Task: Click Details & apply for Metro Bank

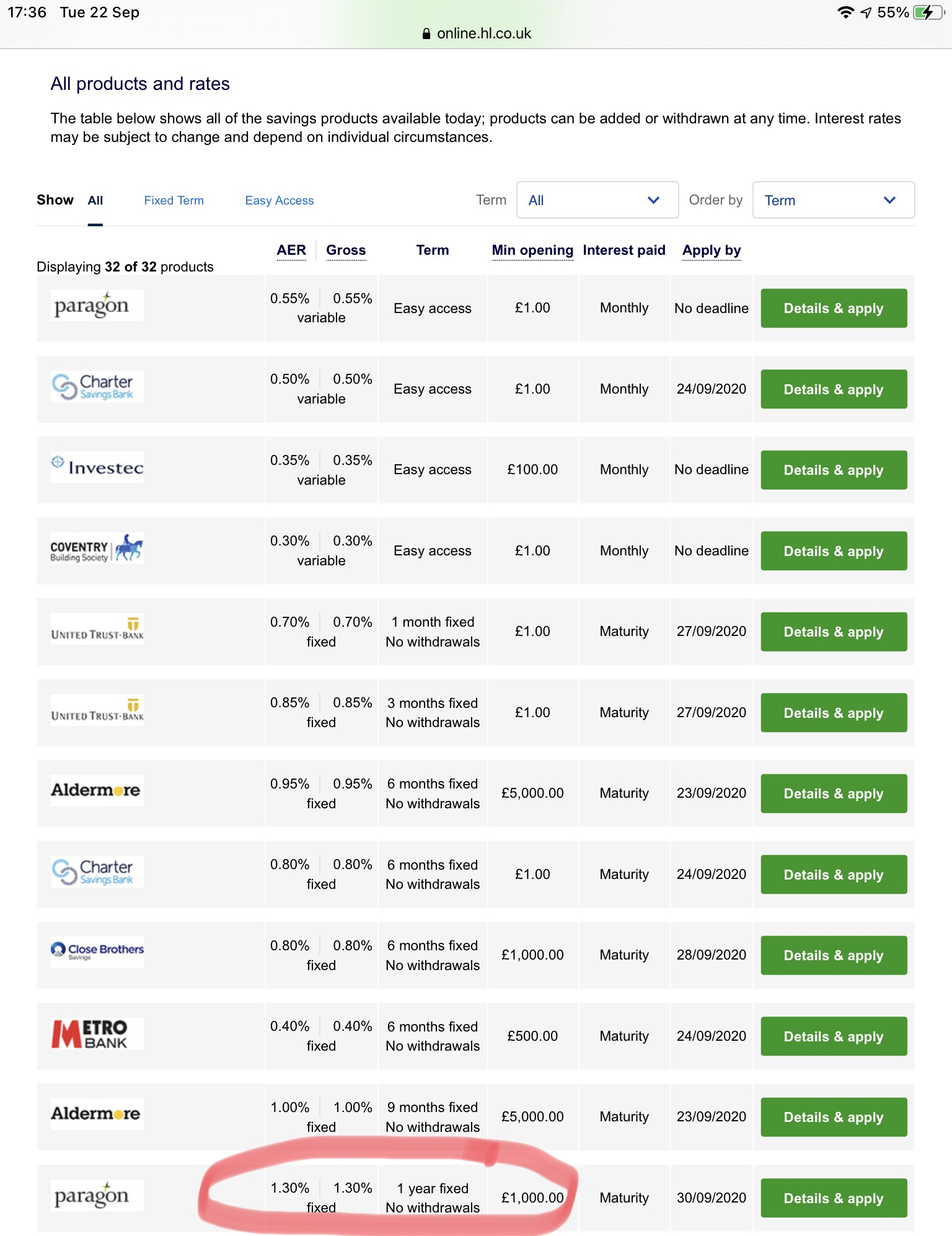Action: pyautogui.click(x=833, y=1036)
